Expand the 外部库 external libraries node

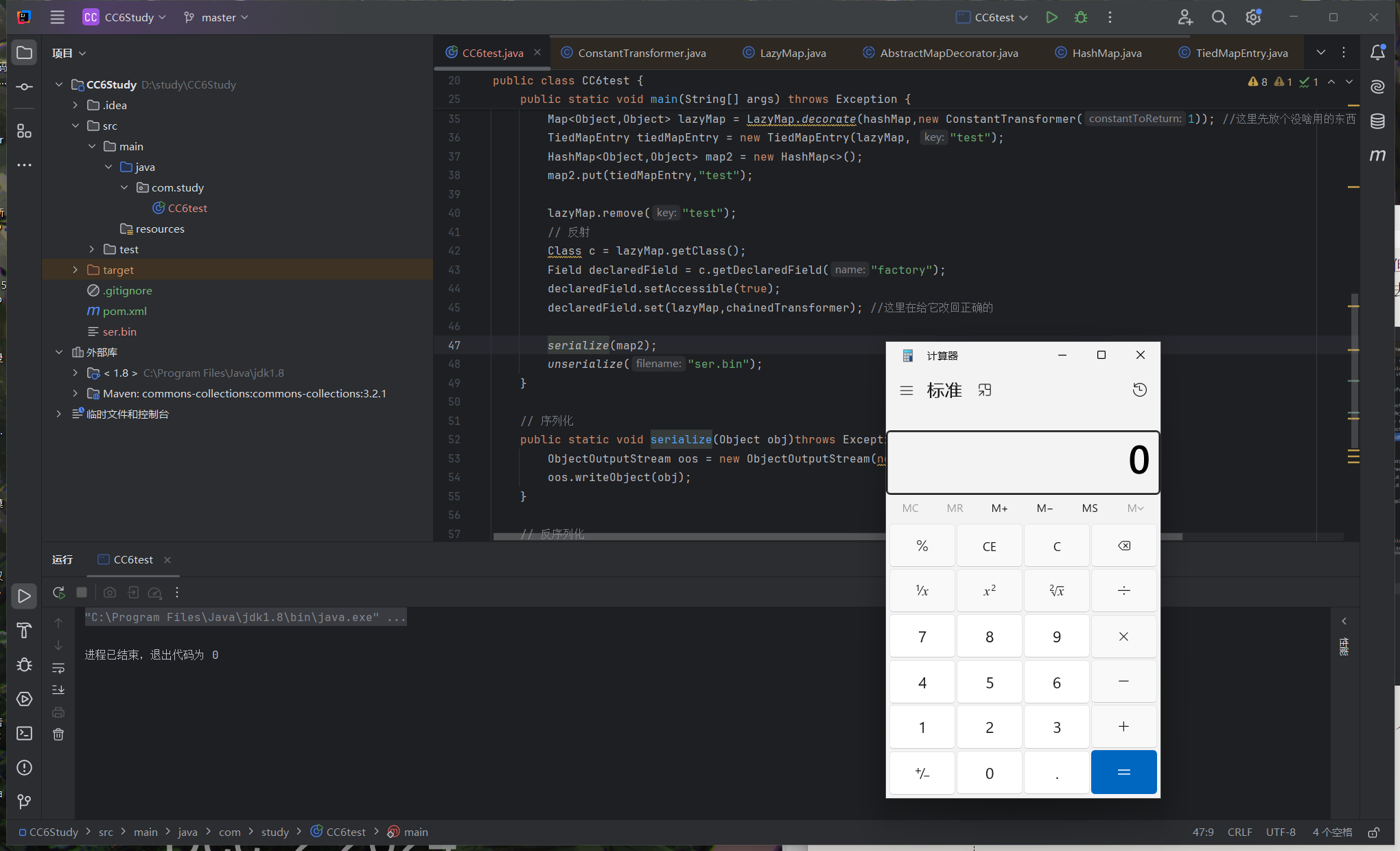pos(62,352)
